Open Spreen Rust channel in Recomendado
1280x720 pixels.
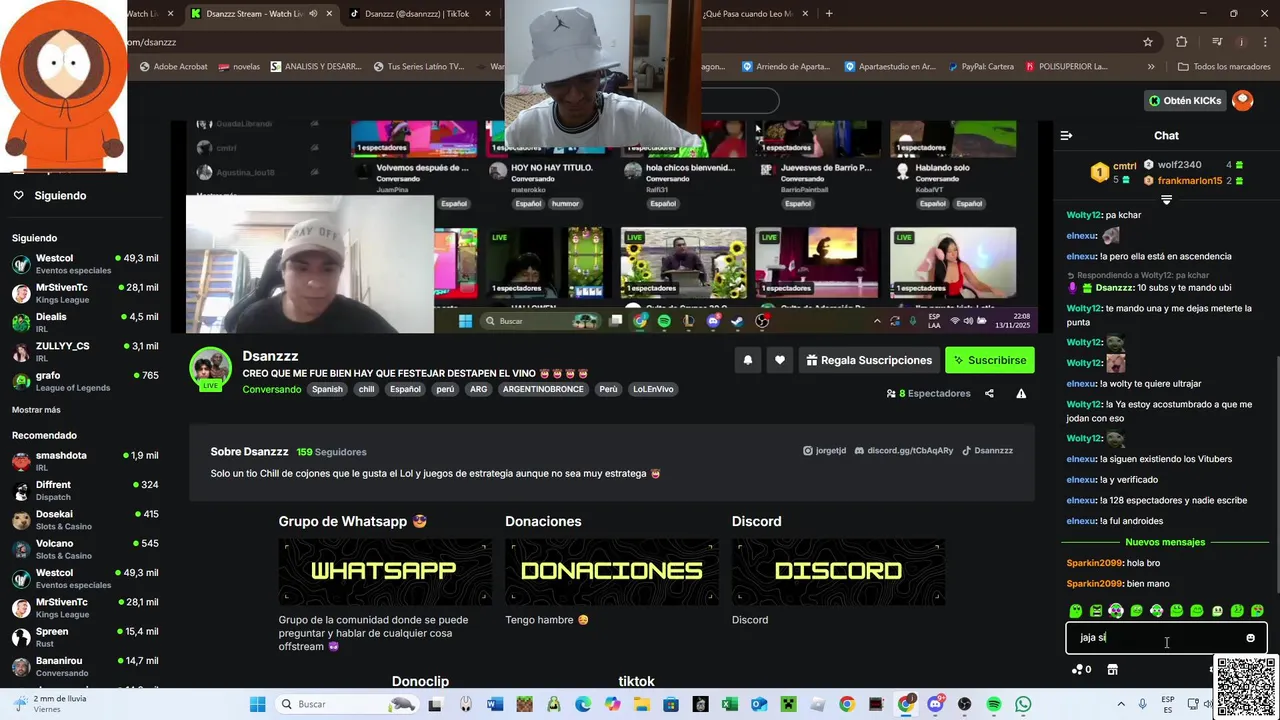coord(85,637)
